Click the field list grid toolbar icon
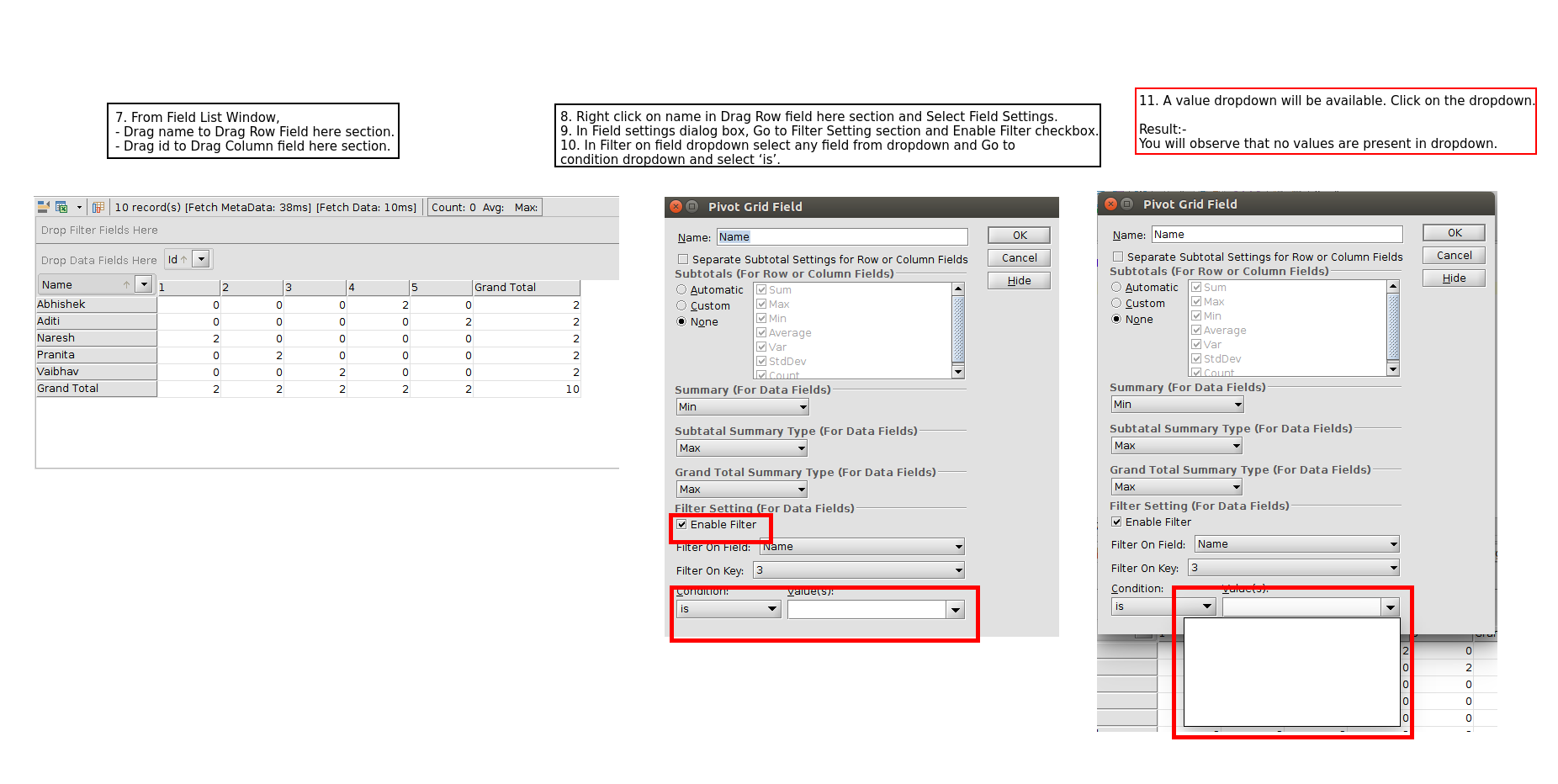The width and height of the screenshot is (1558, 784). (x=98, y=207)
